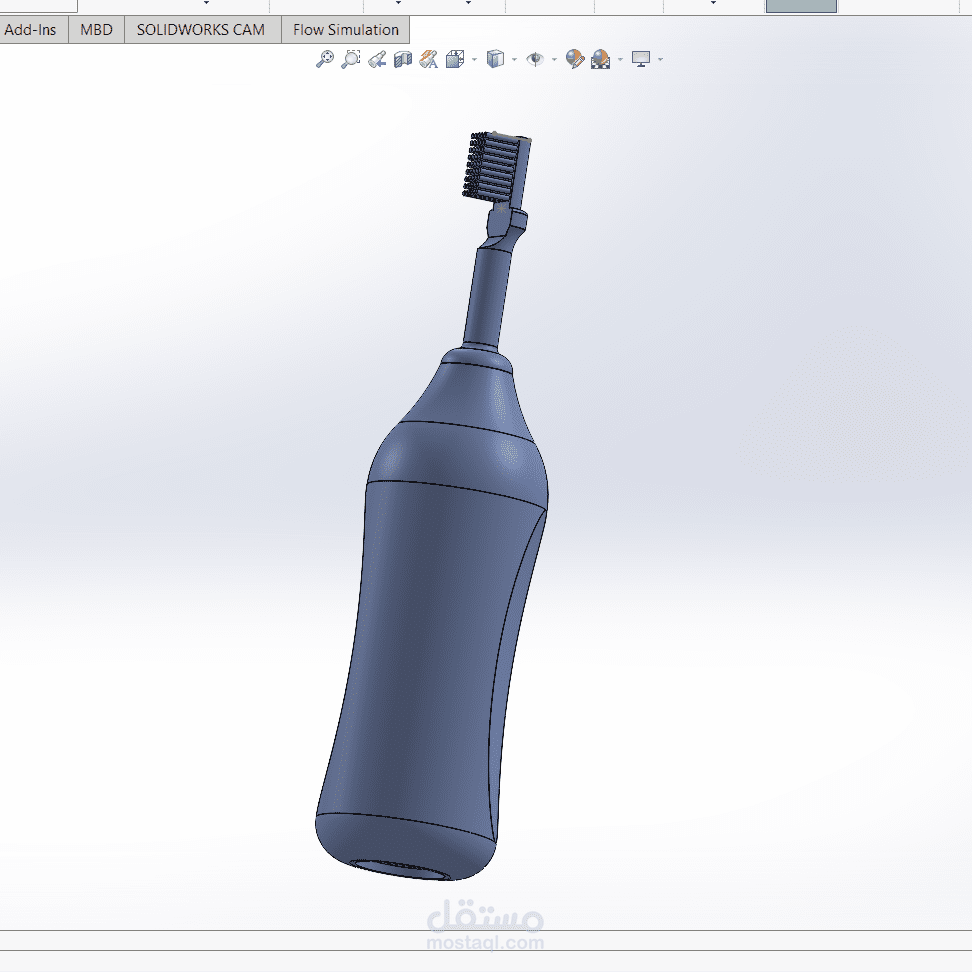Select the bottle's slender neck on the model
This screenshot has width=972, height=972.
(487, 296)
